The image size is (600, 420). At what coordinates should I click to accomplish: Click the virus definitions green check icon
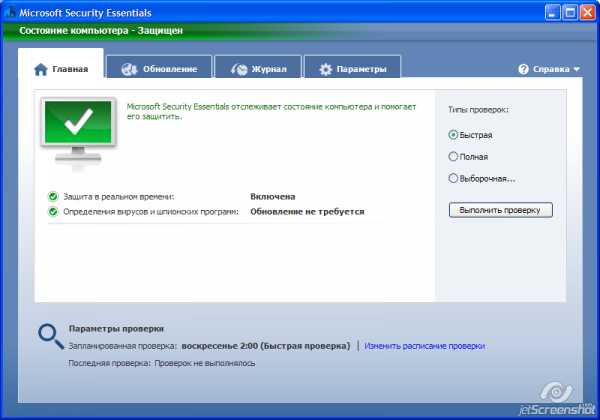(53, 212)
